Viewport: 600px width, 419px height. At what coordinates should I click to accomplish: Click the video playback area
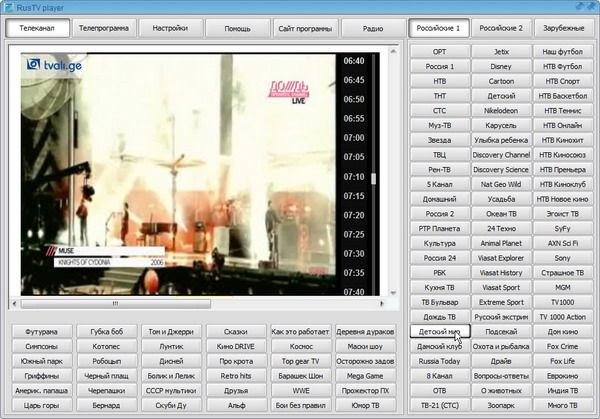tap(178, 174)
